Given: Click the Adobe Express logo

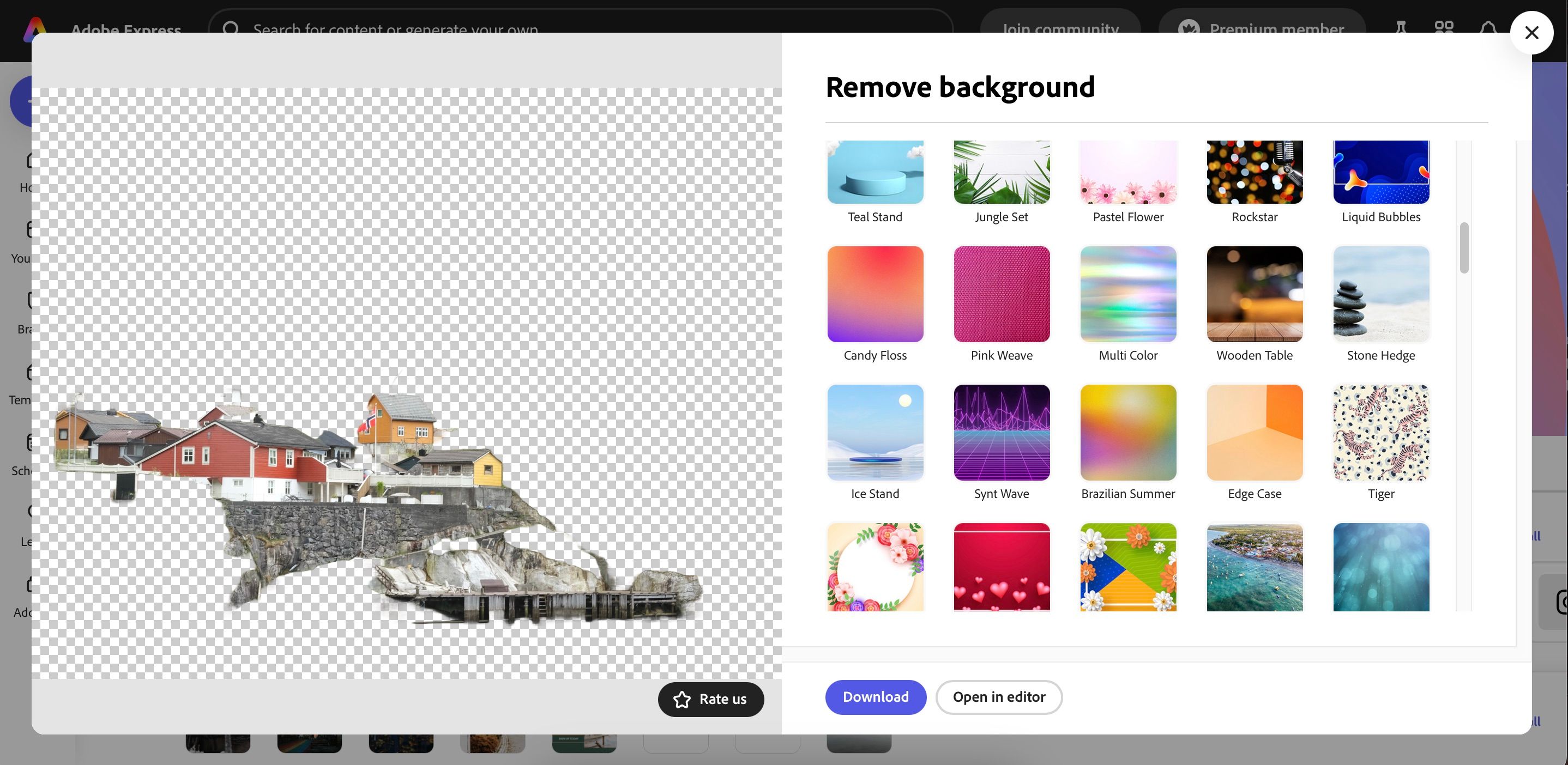Looking at the screenshot, I should (x=35, y=29).
